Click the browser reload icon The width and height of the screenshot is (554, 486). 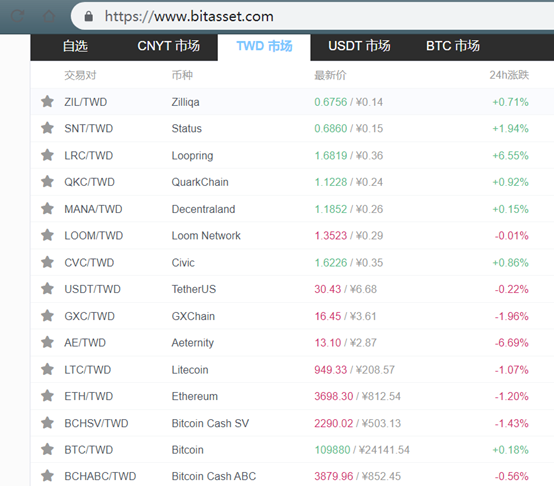click(17, 16)
